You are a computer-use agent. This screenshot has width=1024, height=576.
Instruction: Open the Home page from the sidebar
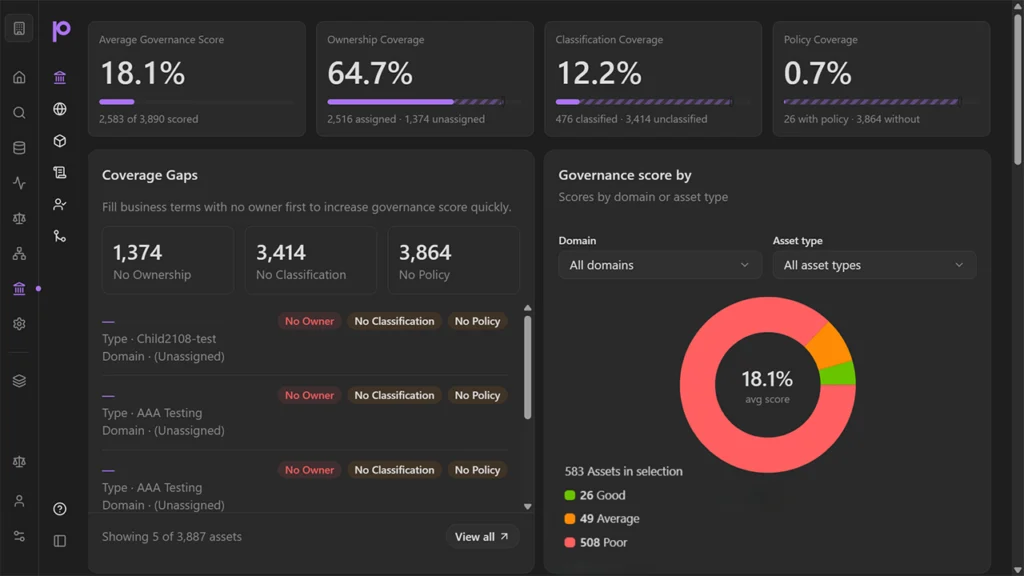point(19,78)
